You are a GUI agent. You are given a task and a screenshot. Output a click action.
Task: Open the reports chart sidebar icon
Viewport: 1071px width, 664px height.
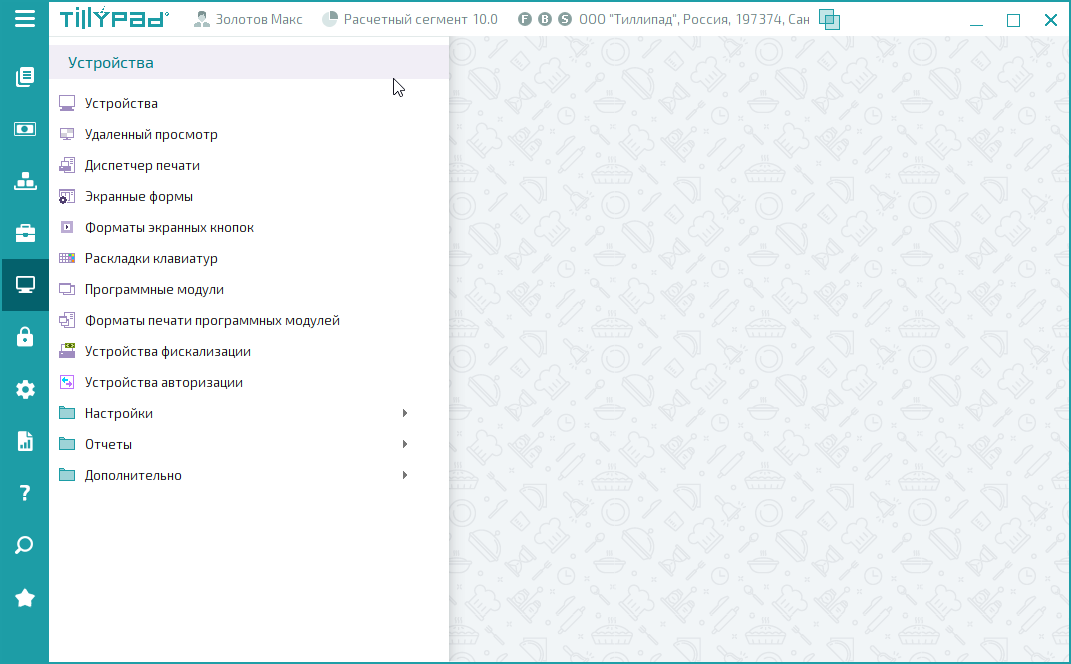[x=25, y=441]
